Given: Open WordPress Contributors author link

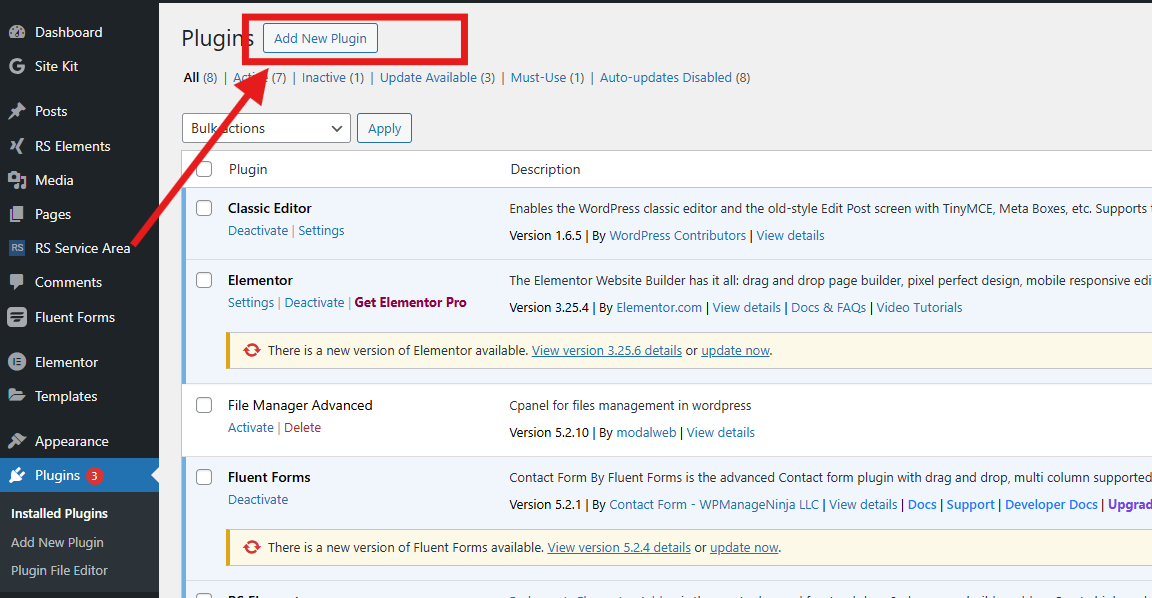Looking at the screenshot, I should tap(677, 236).
